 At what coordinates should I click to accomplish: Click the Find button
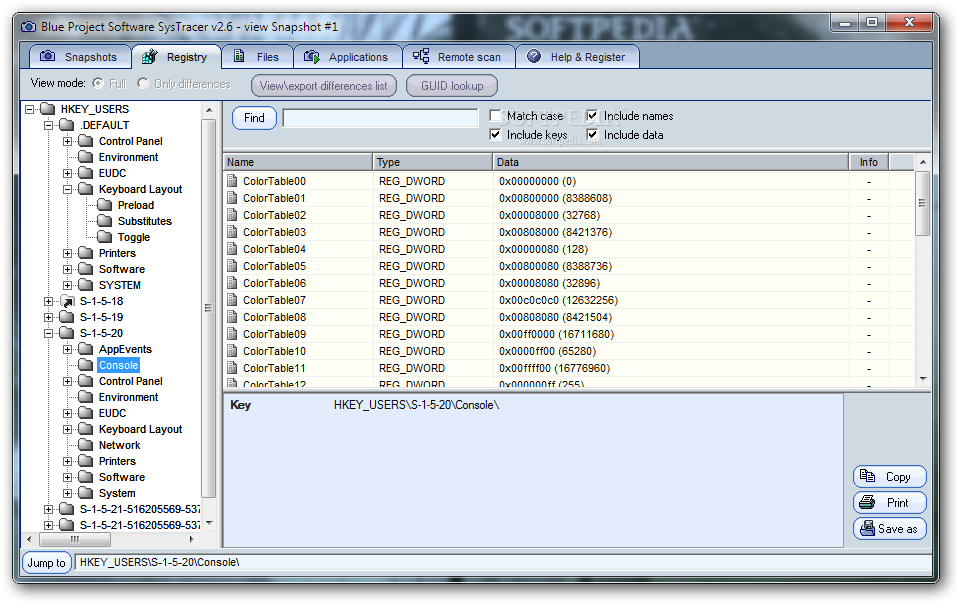(x=254, y=118)
